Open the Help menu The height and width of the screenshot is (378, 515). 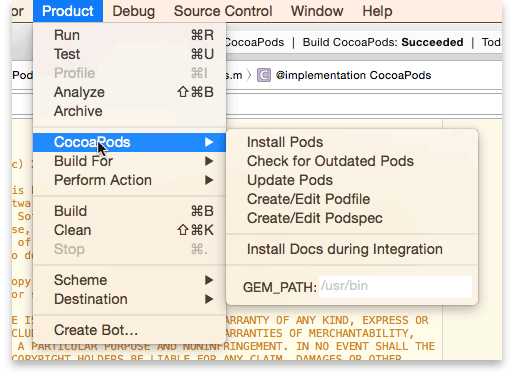(x=377, y=11)
